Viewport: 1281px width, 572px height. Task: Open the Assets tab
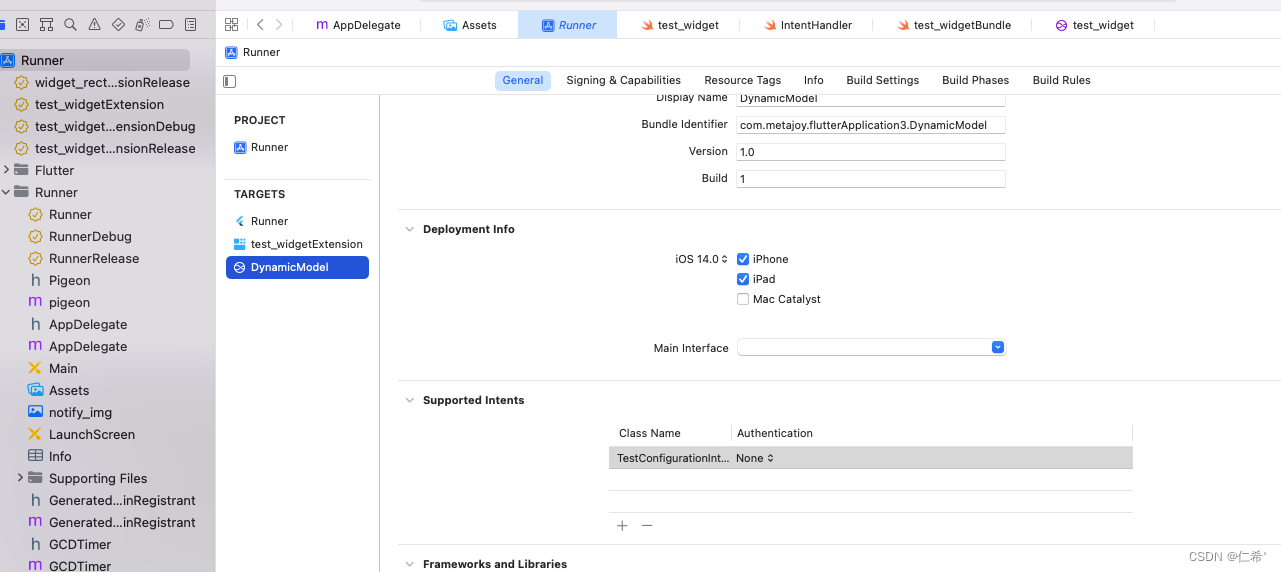pyautogui.click(x=470, y=25)
